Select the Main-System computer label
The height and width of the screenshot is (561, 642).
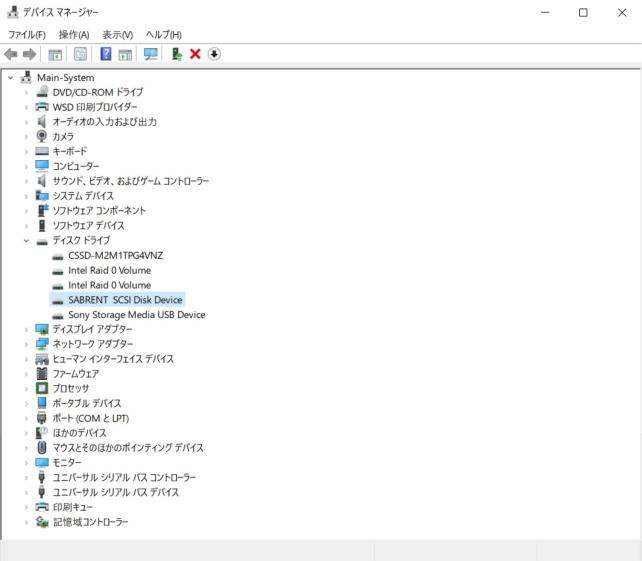(66, 77)
